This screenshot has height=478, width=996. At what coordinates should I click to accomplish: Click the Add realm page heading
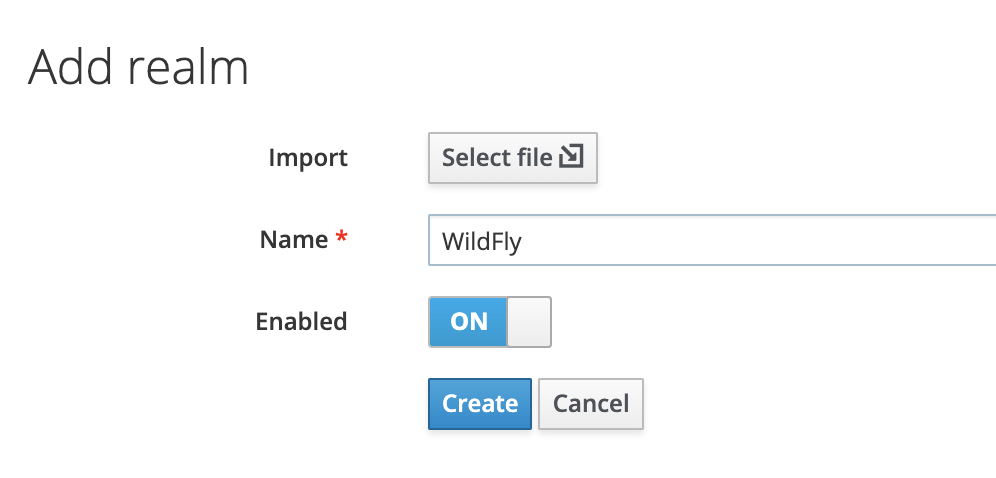click(138, 67)
